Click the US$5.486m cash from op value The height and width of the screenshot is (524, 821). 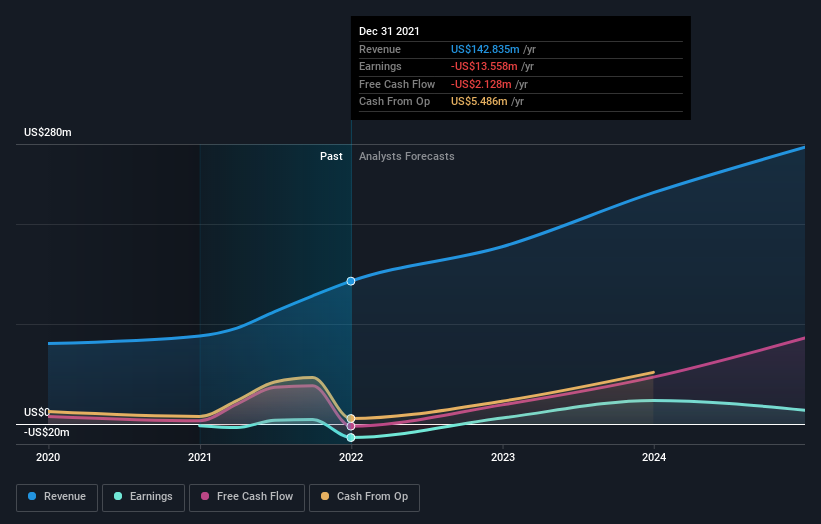479,102
